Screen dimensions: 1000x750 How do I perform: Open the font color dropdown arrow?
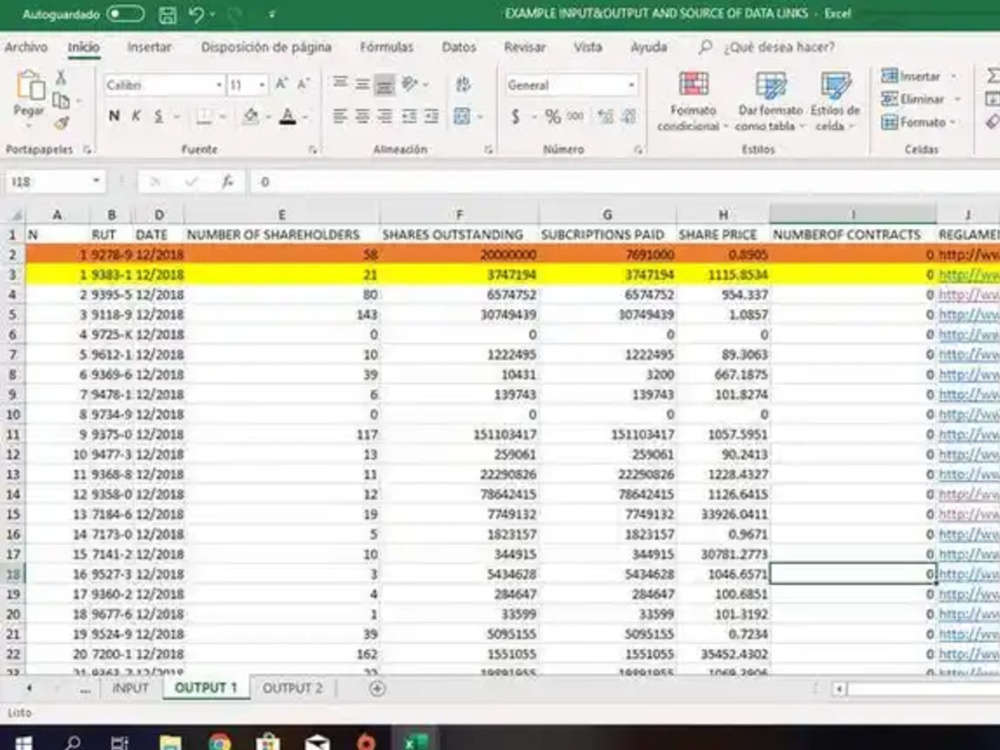(x=305, y=117)
